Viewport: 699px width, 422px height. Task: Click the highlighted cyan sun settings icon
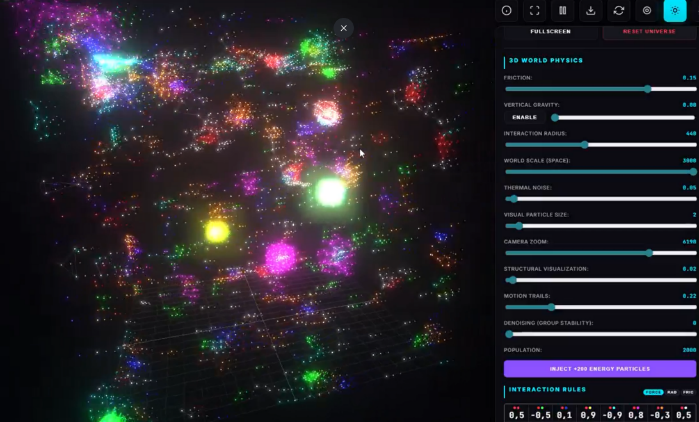[x=675, y=11]
